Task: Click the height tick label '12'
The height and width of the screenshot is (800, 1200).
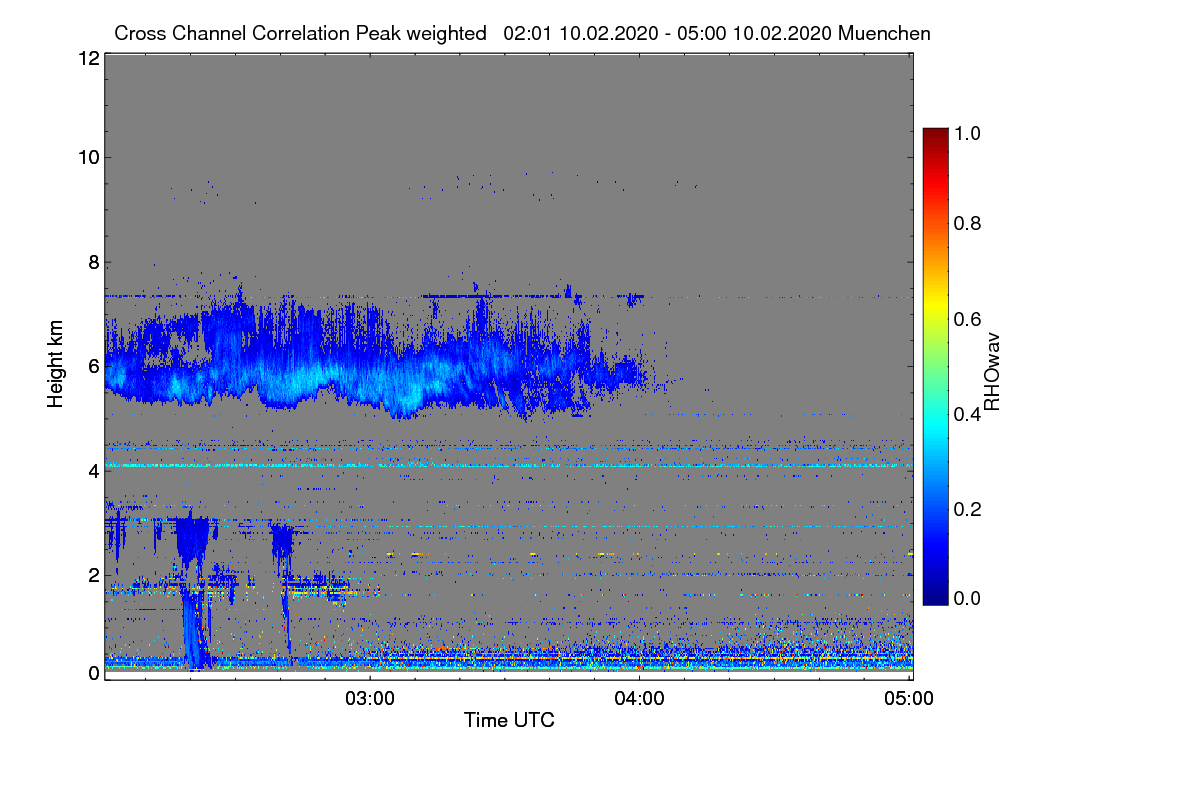Action: pyautogui.click(x=87, y=59)
